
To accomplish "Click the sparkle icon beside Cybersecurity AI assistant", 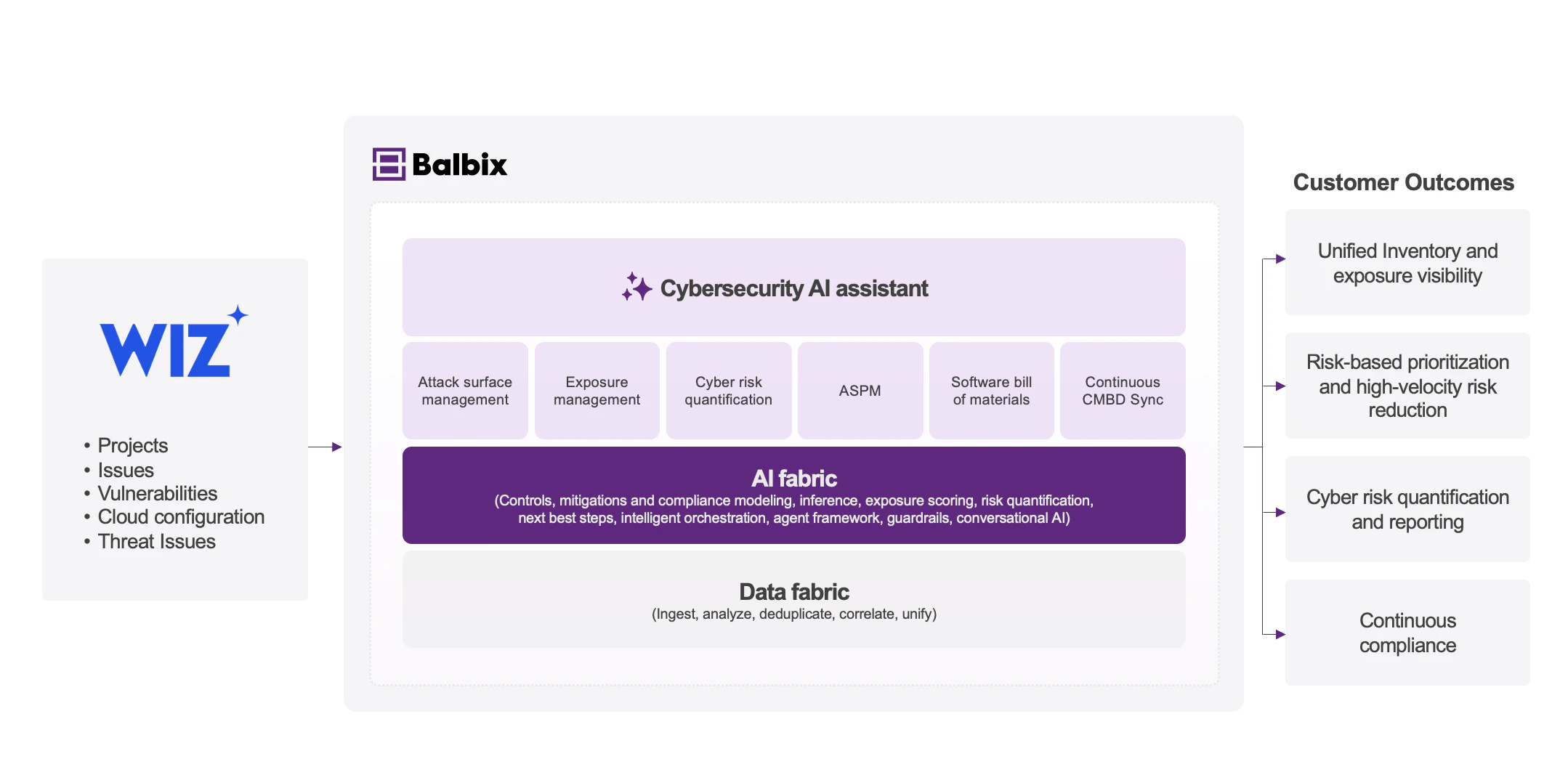I will pyautogui.click(x=637, y=288).
